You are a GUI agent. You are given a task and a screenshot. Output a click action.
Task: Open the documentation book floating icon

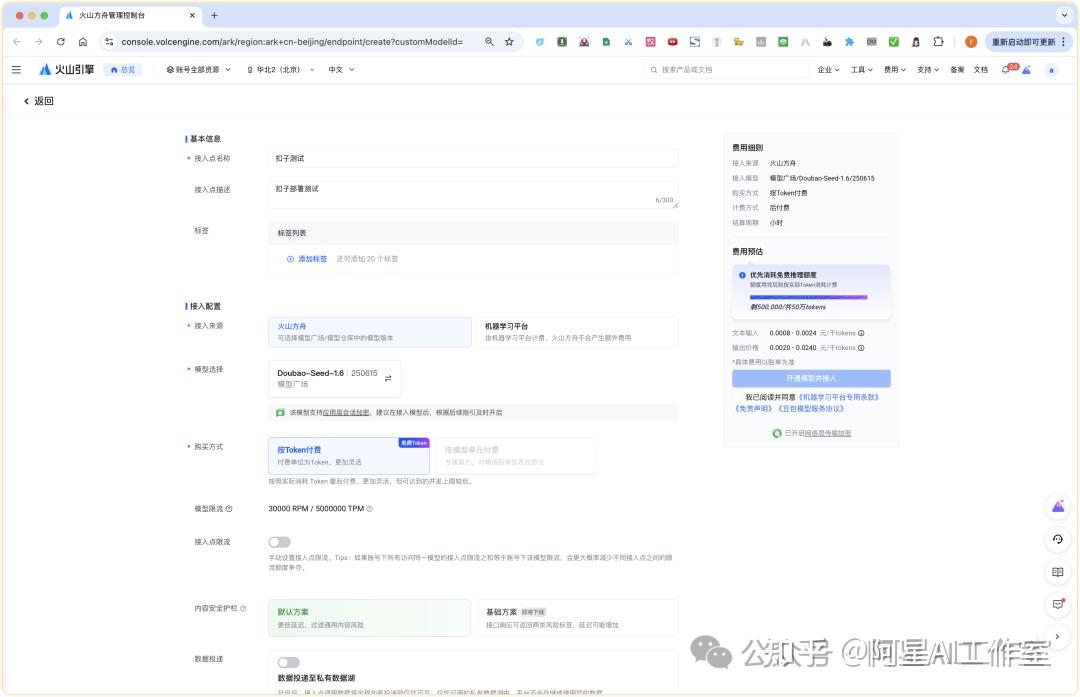pos(1057,572)
